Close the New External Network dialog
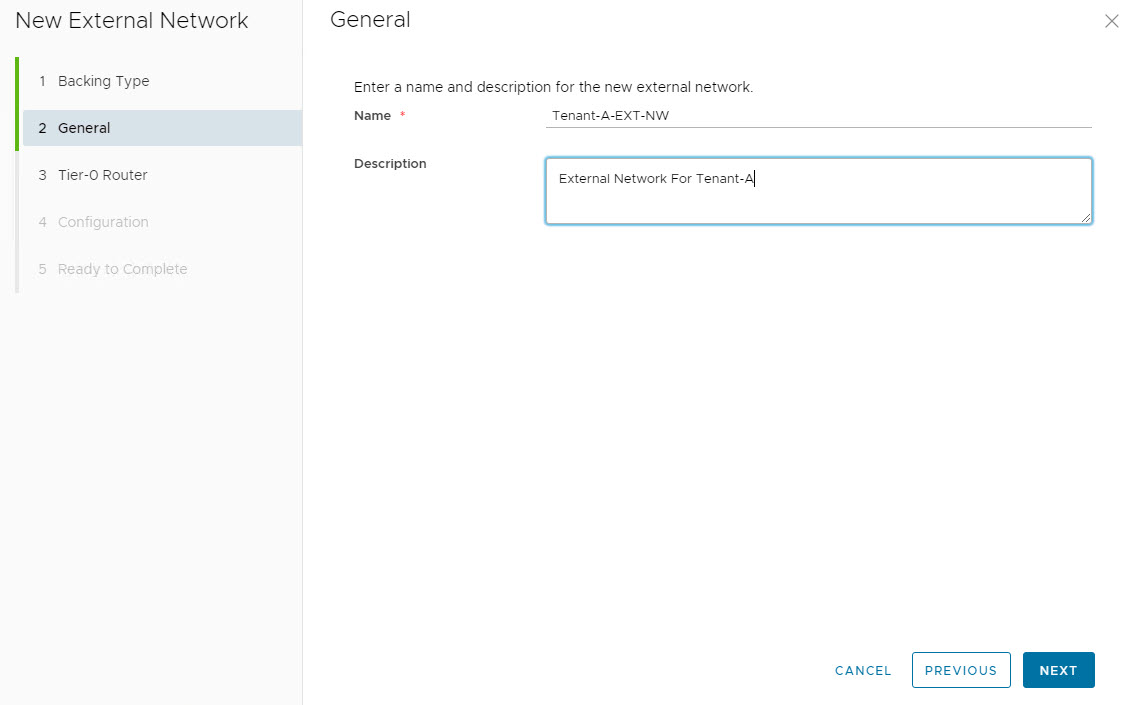This screenshot has height=705, width=1132. [x=1111, y=21]
